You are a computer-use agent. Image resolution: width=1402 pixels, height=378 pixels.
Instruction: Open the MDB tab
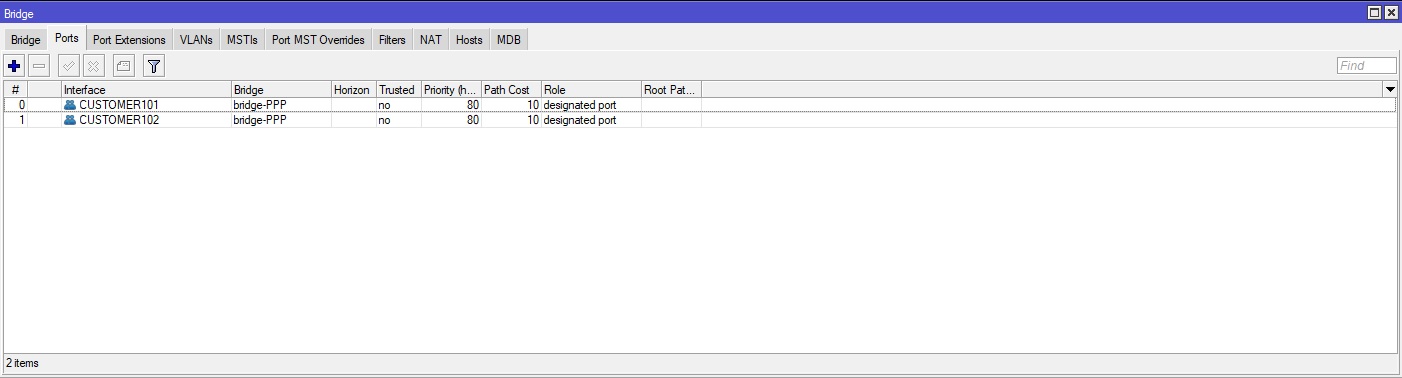click(509, 40)
